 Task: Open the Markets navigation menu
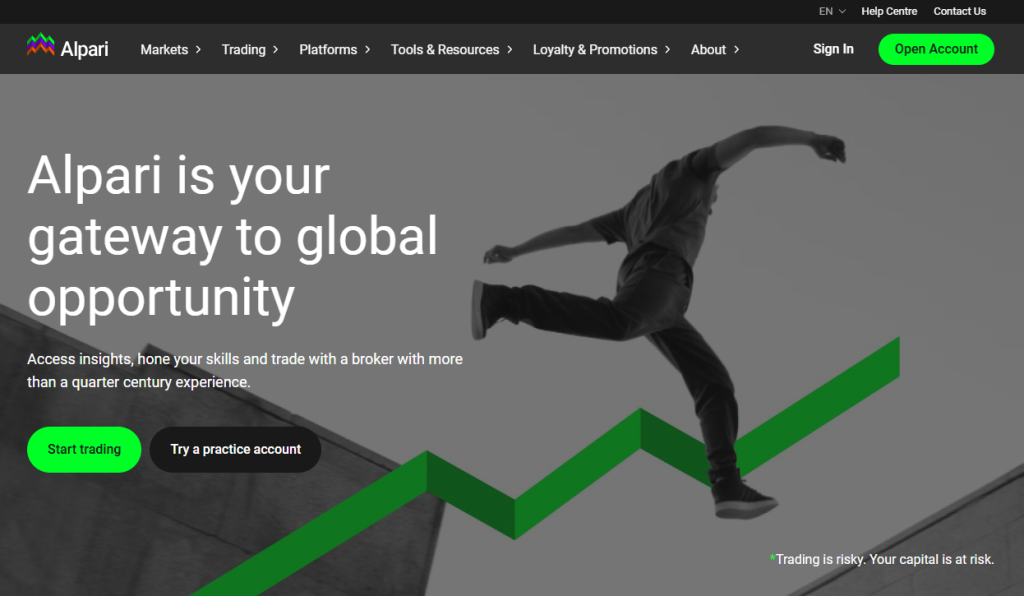164,49
